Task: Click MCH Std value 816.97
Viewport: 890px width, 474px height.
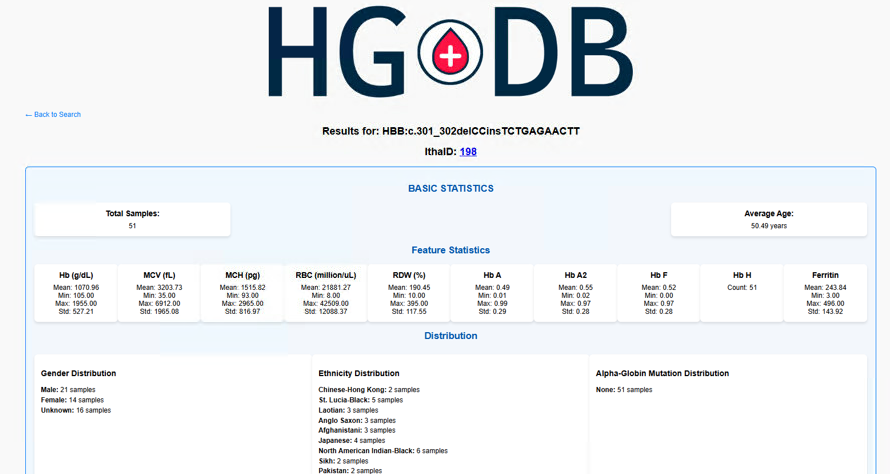Action: (x=242, y=312)
